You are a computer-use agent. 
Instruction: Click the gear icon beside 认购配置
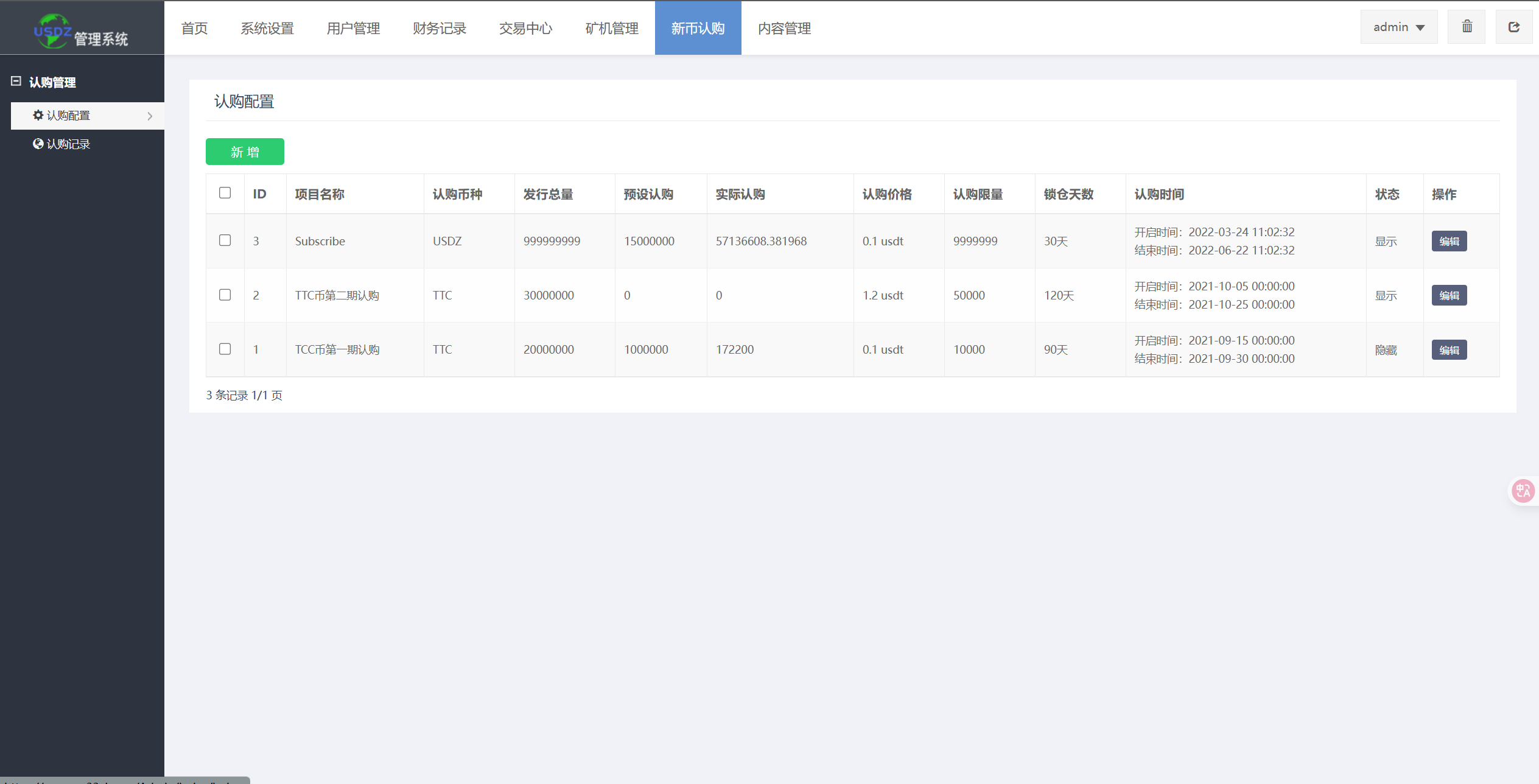[38, 115]
